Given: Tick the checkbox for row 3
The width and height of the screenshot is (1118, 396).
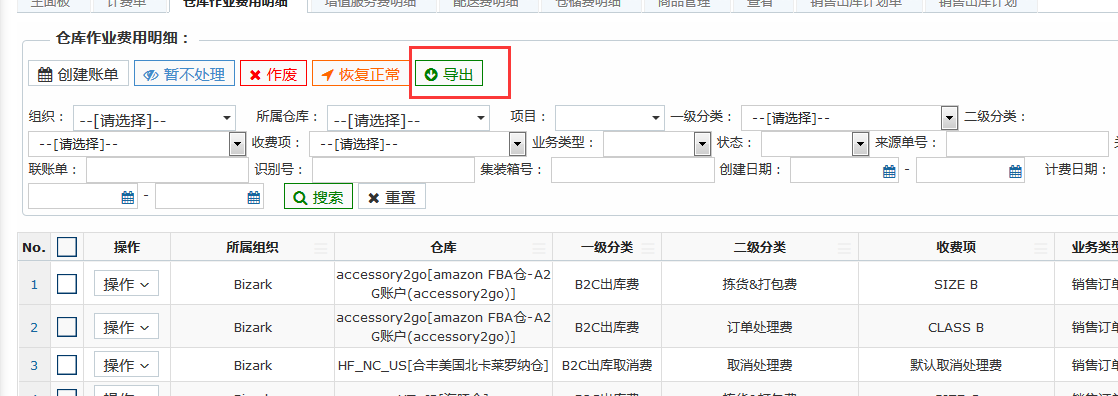Looking at the screenshot, I should point(67,365).
